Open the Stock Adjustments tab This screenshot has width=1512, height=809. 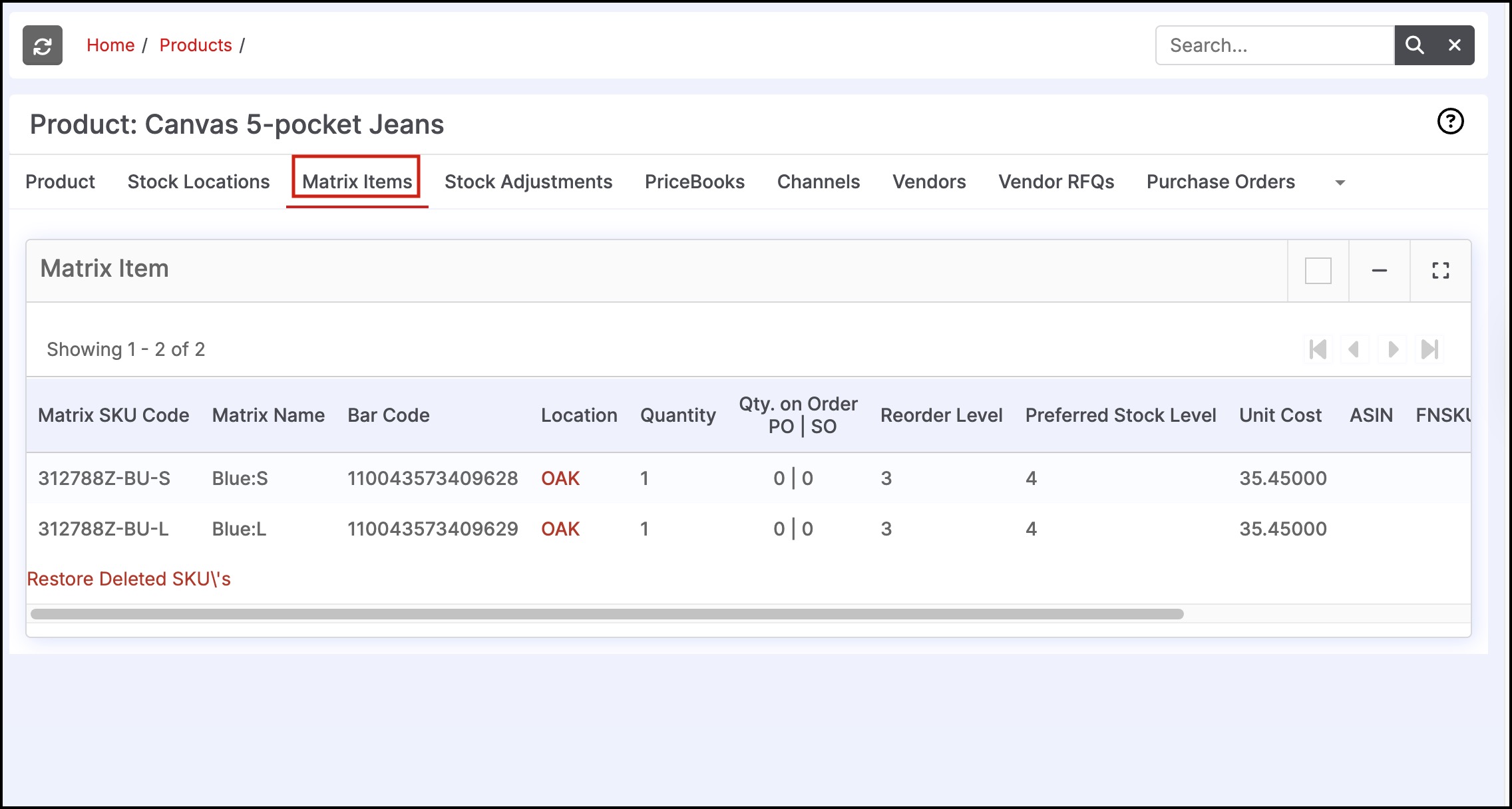528,182
